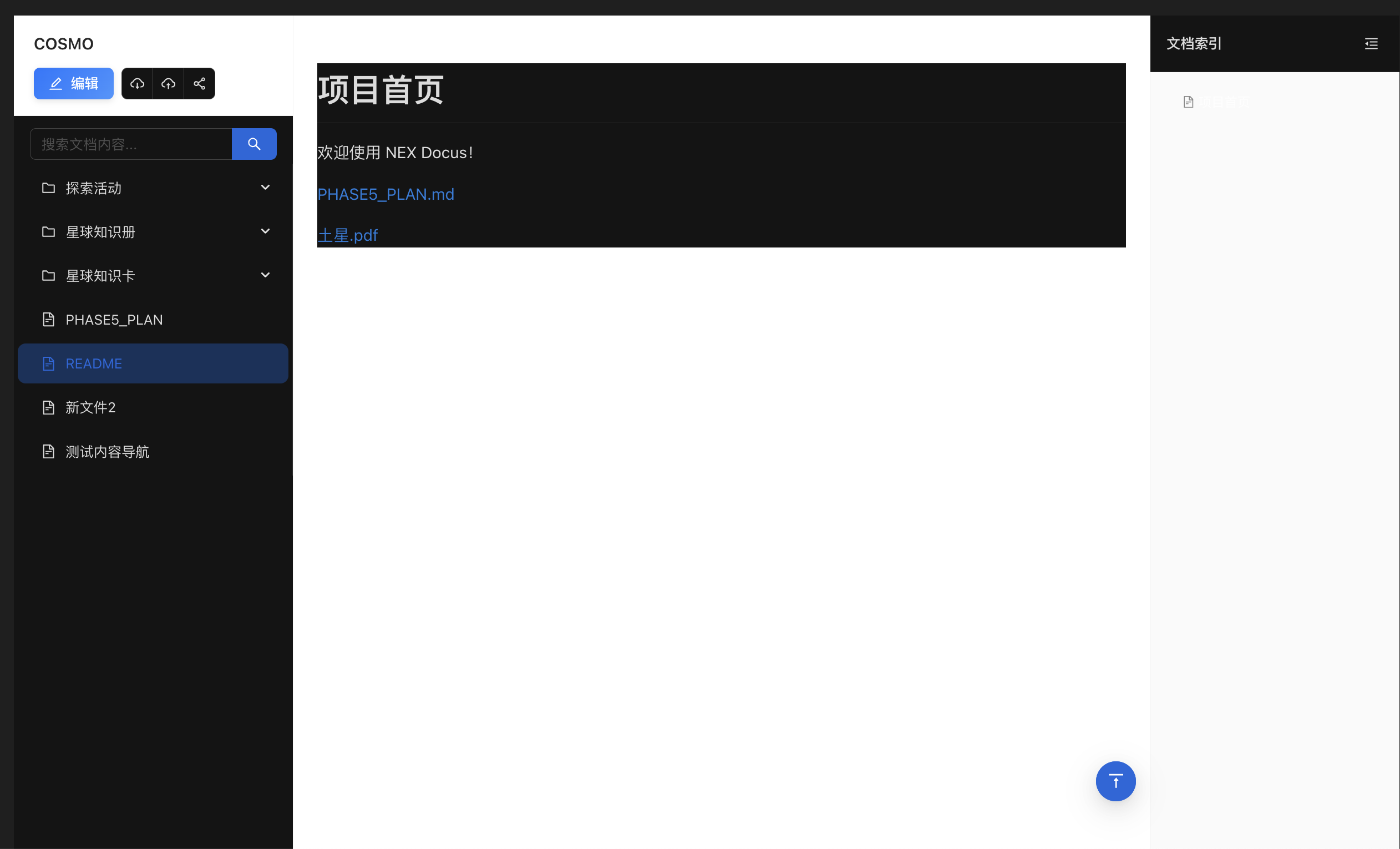Collapse the 文档索引 panel icon
The width and height of the screenshot is (1400, 849).
(x=1371, y=44)
